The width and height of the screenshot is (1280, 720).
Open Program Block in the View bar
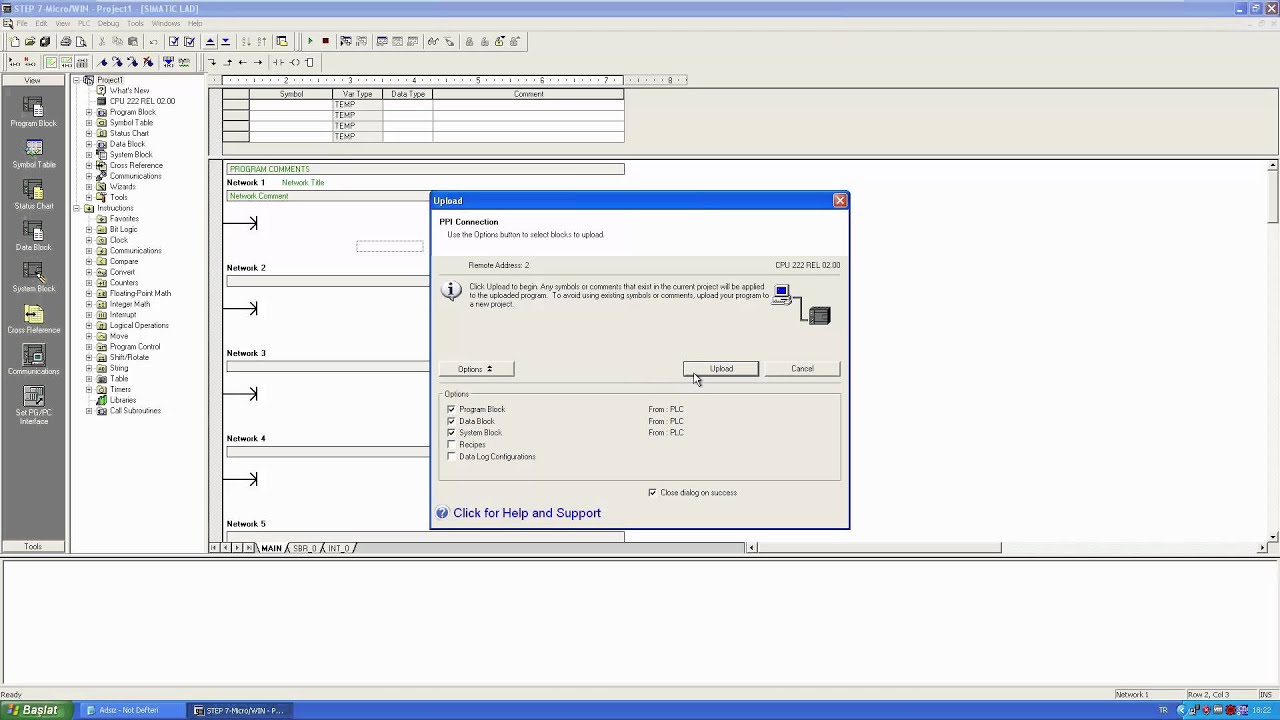33,112
